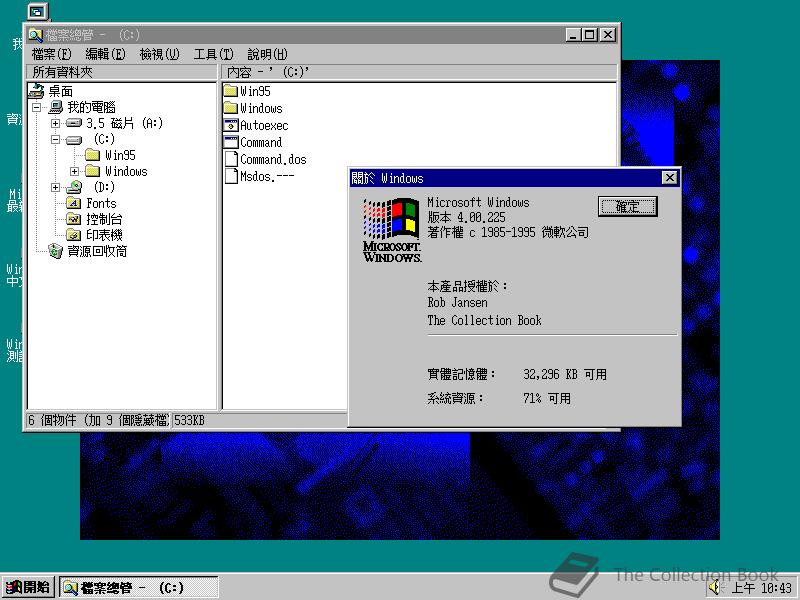Viewport: 800px width, 600px height.
Task: Click the 檔案總管 icon on taskbar button
Action: coord(70,588)
